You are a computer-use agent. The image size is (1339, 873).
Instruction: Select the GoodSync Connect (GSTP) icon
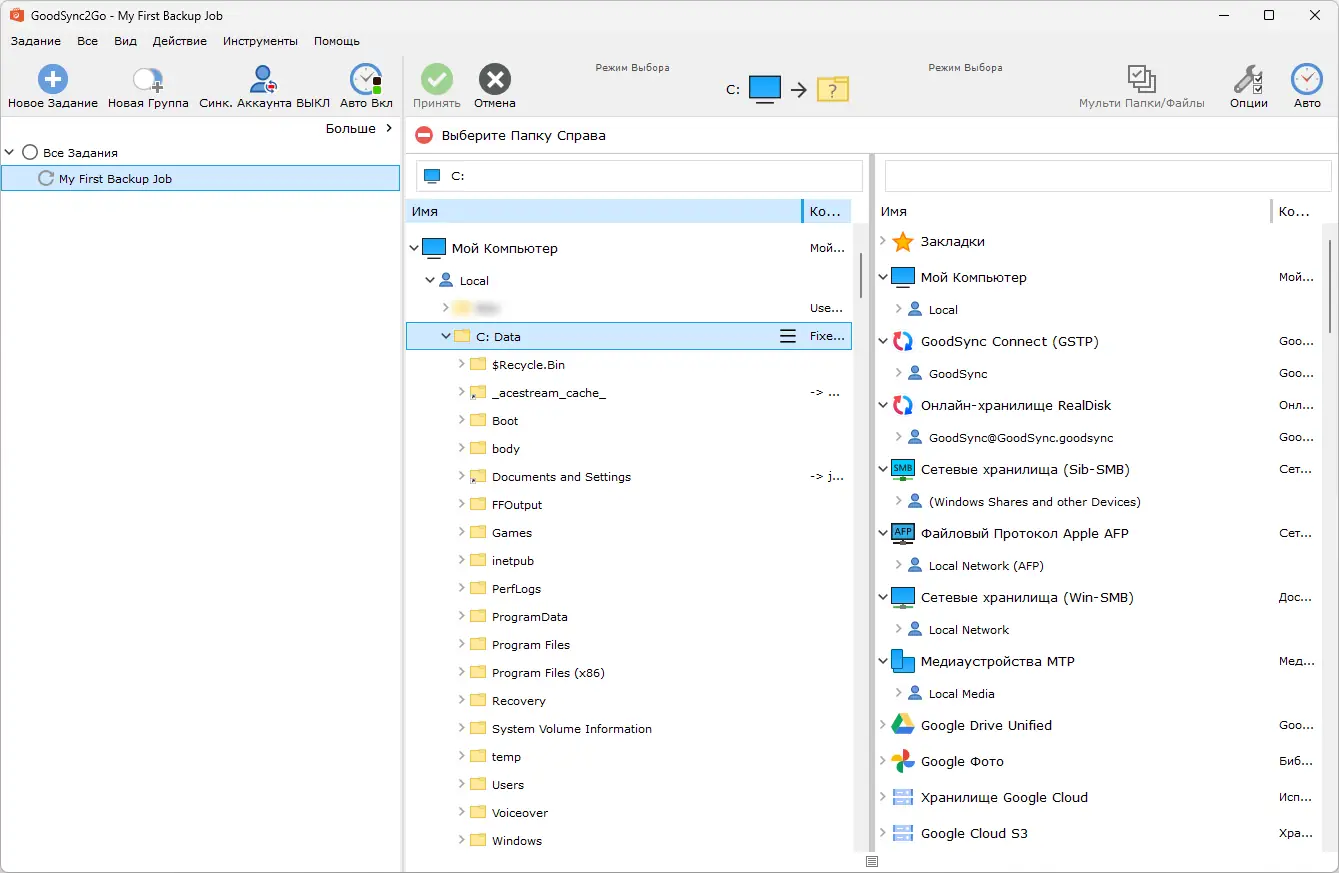pos(903,342)
